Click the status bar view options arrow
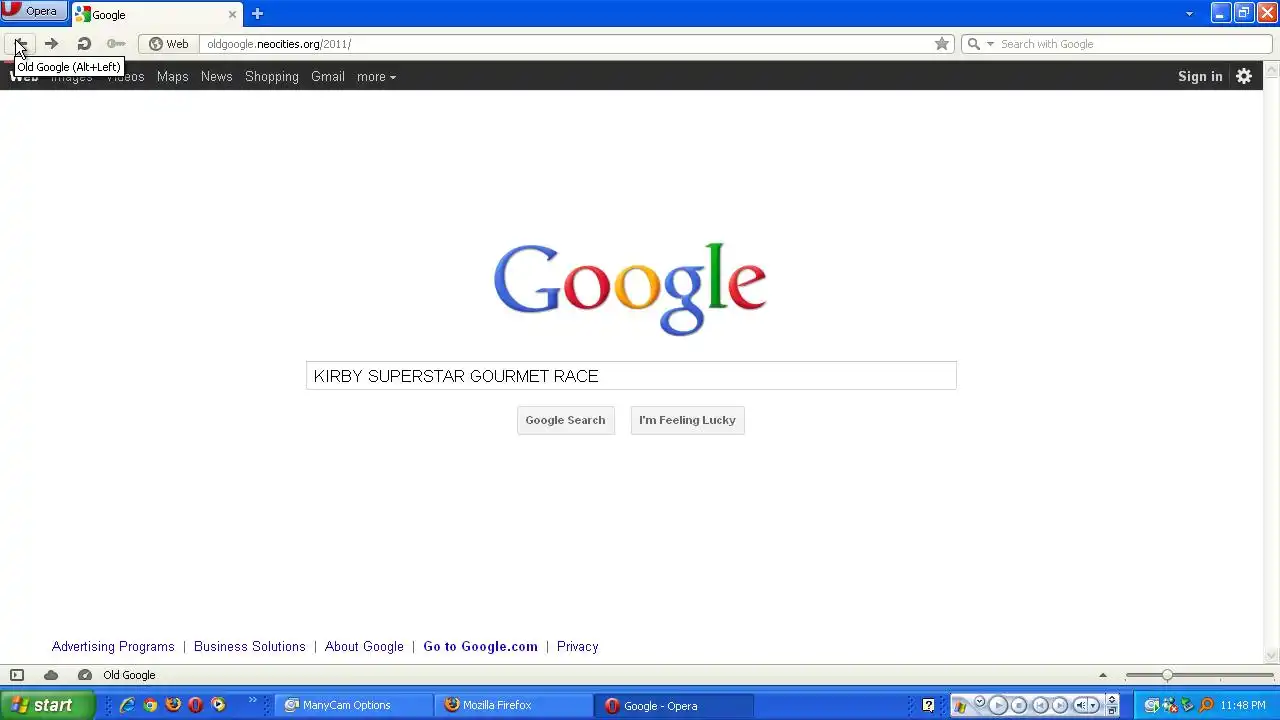 coord(1103,675)
